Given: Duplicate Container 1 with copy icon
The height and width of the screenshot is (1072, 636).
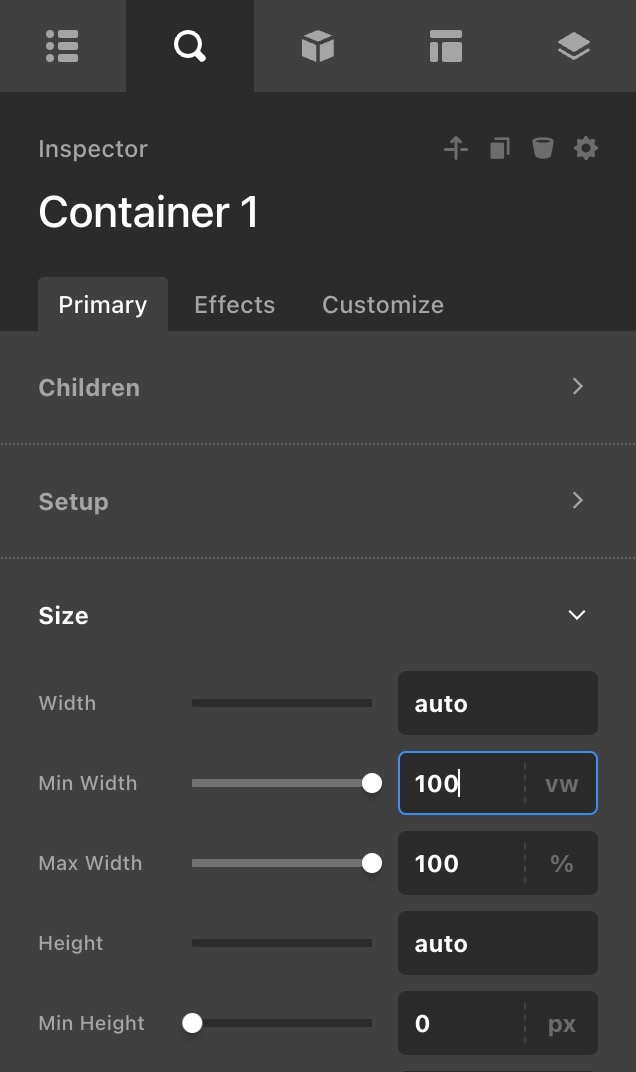Looking at the screenshot, I should [x=499, y=149].
